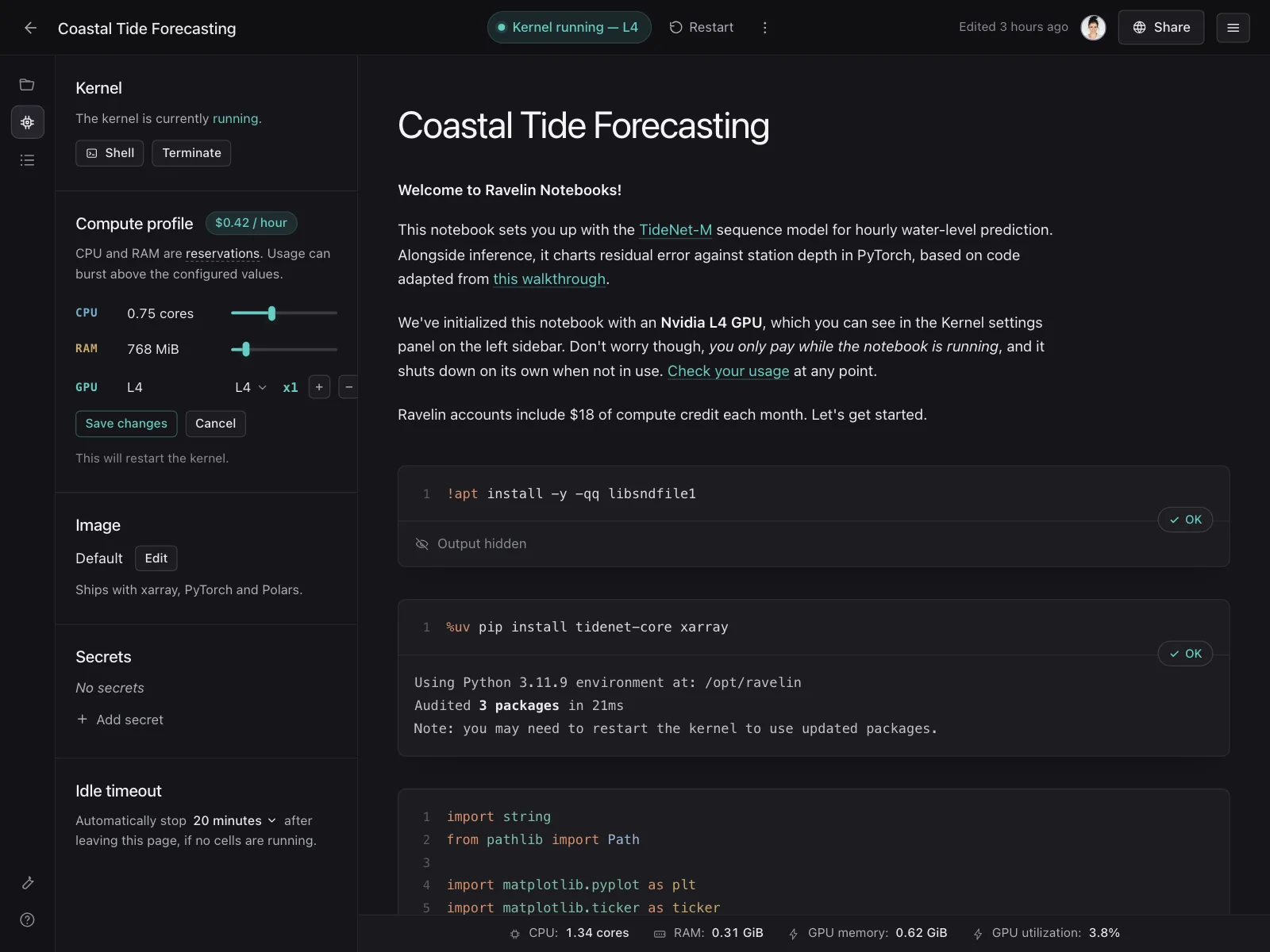
Task: Increase GPU count with plus button
Action: pyautogui.click(x=319, y=387)
